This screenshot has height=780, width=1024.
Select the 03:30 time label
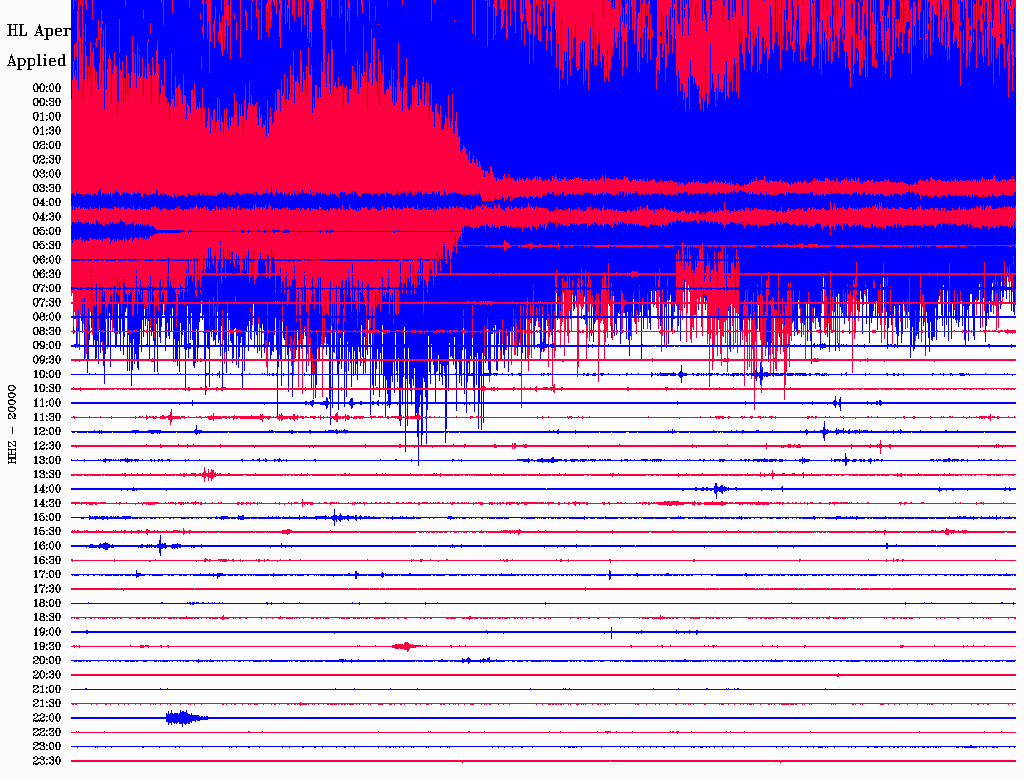47,189
